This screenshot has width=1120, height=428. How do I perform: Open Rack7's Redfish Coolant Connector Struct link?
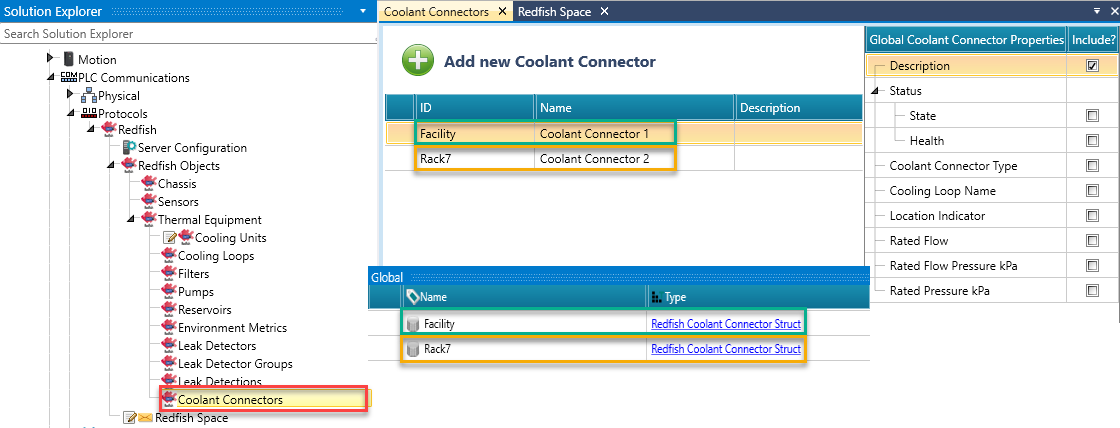point(725,349)
